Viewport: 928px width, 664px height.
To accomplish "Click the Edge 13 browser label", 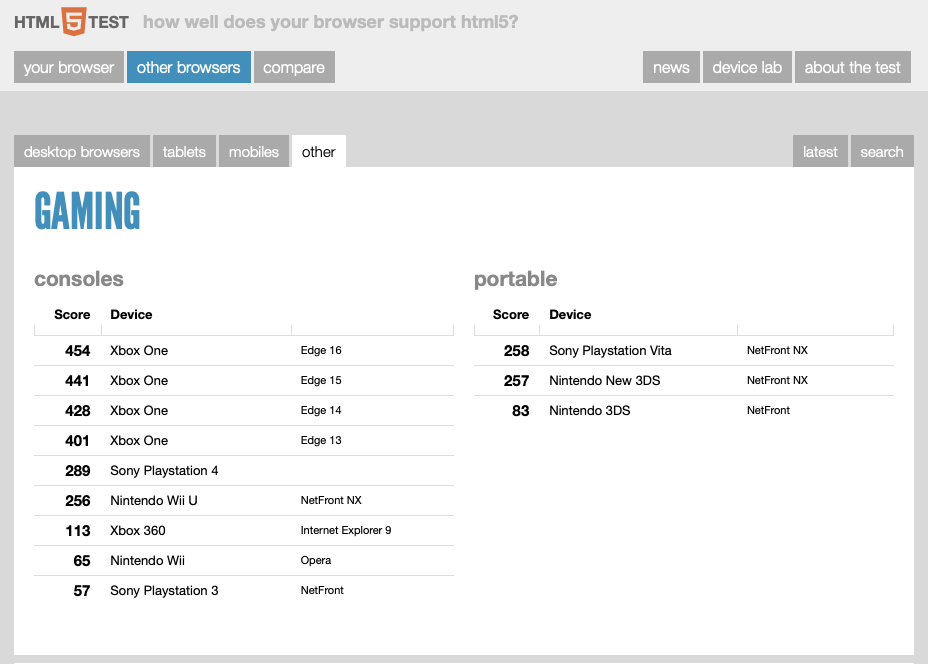I will click(x=321, y=440).
